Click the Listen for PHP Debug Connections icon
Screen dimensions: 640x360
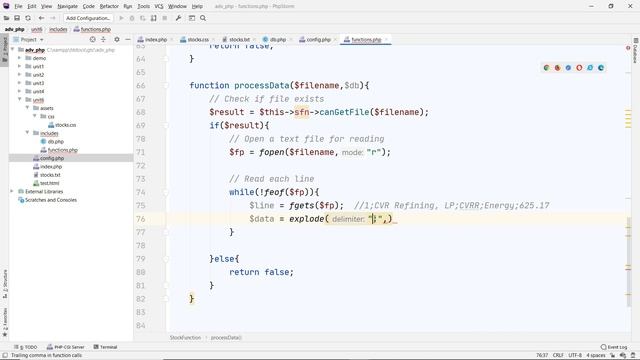coord(153,18)
